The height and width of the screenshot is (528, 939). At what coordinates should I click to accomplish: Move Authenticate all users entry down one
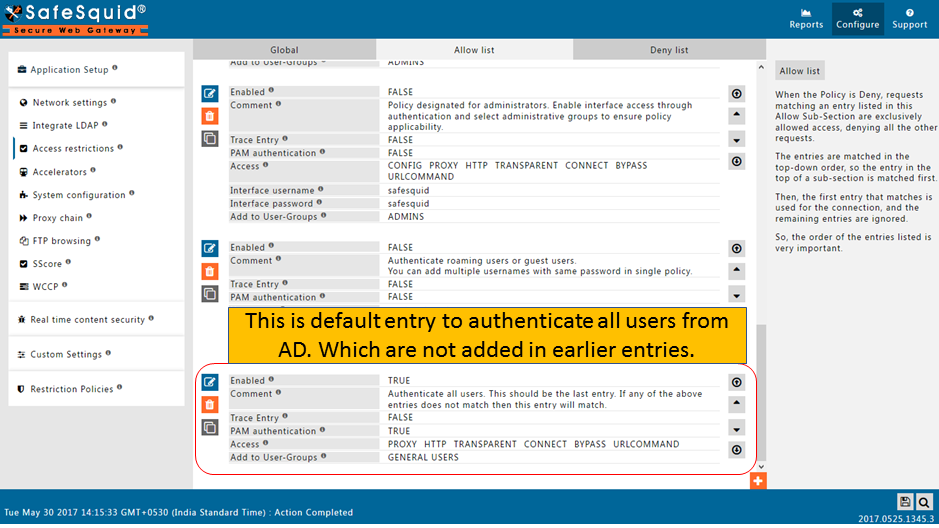coord(737,429)
